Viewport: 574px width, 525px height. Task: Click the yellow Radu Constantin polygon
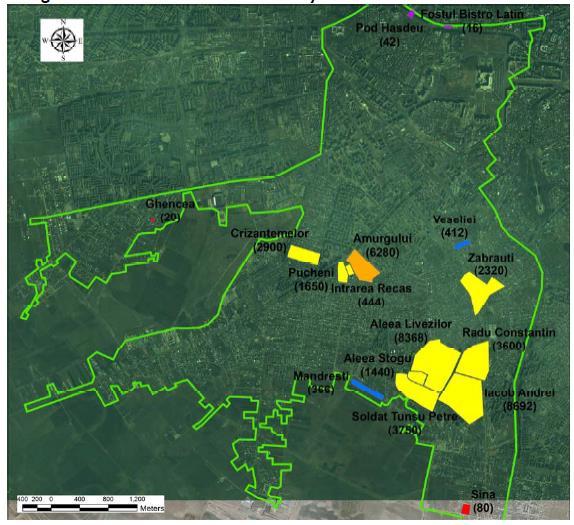point(474,361)
